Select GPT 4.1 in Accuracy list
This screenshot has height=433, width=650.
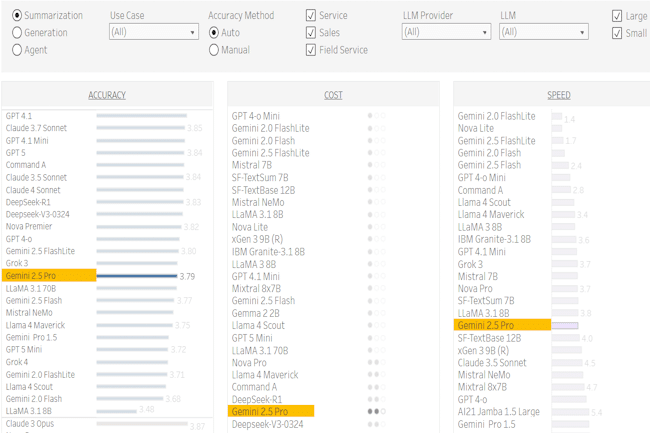[19, 116]
